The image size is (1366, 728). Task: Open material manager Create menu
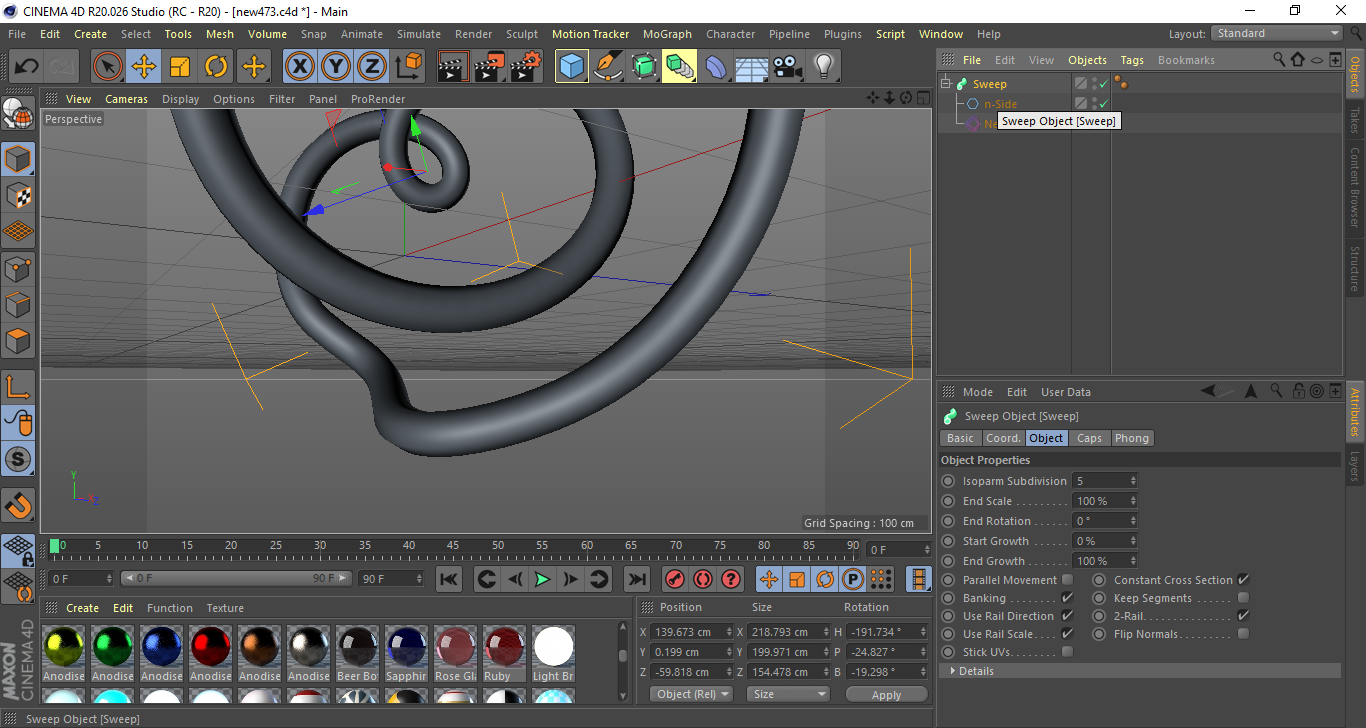pyautogui.click(x=82, y=608)
